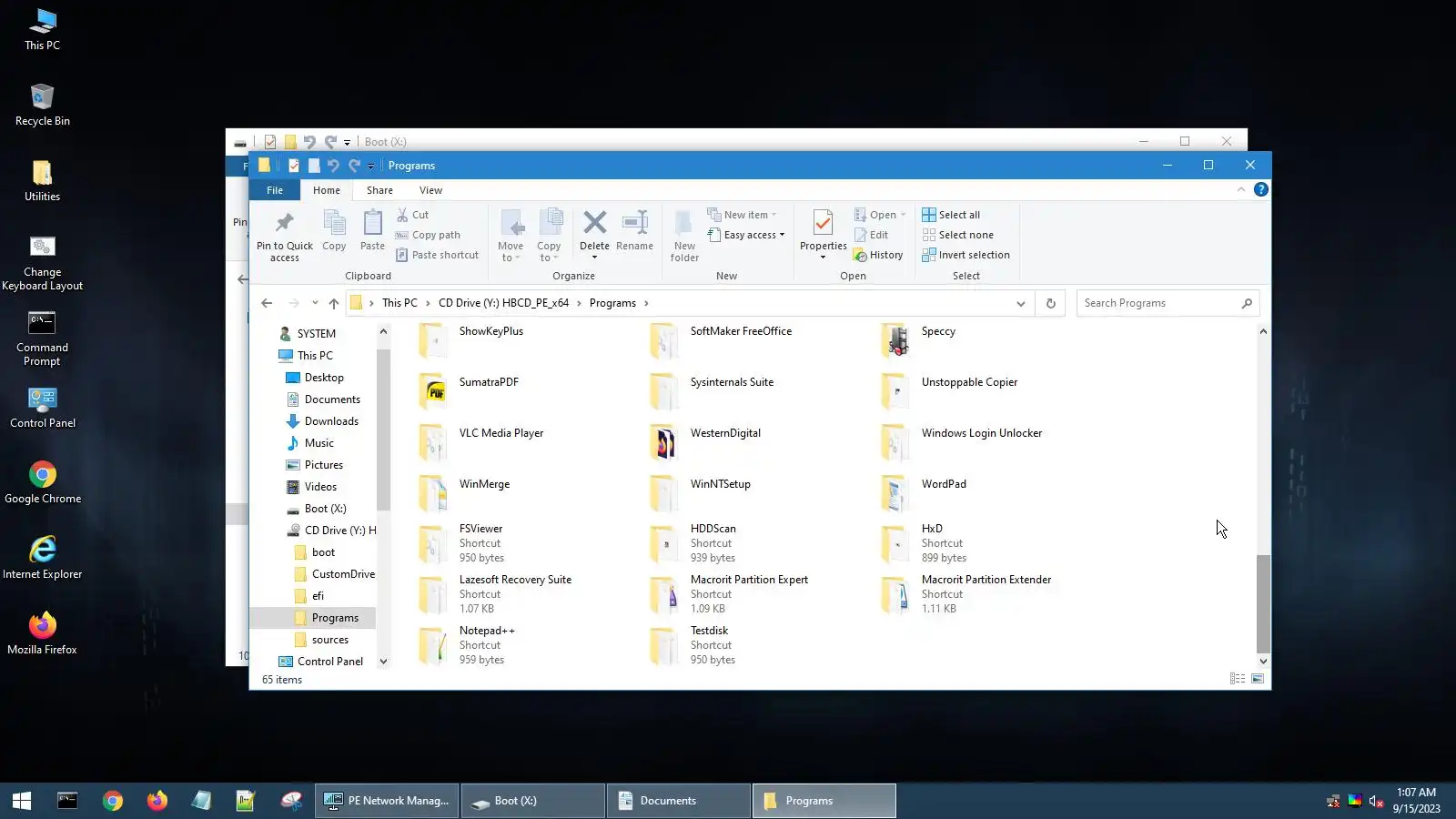
Task: Click the navigation pane scroll down arrow
Action: tap(383, 662)
